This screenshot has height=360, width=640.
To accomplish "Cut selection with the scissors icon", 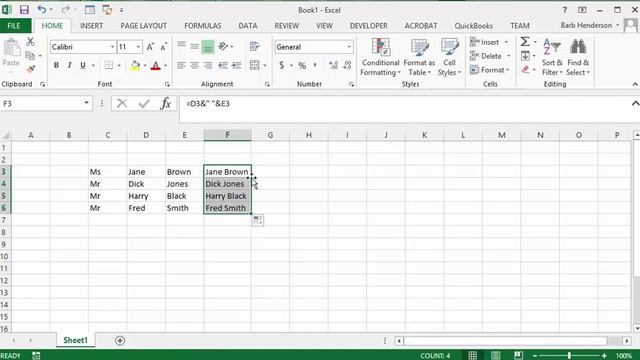I will pyautogui.click(x=30, y=42).
